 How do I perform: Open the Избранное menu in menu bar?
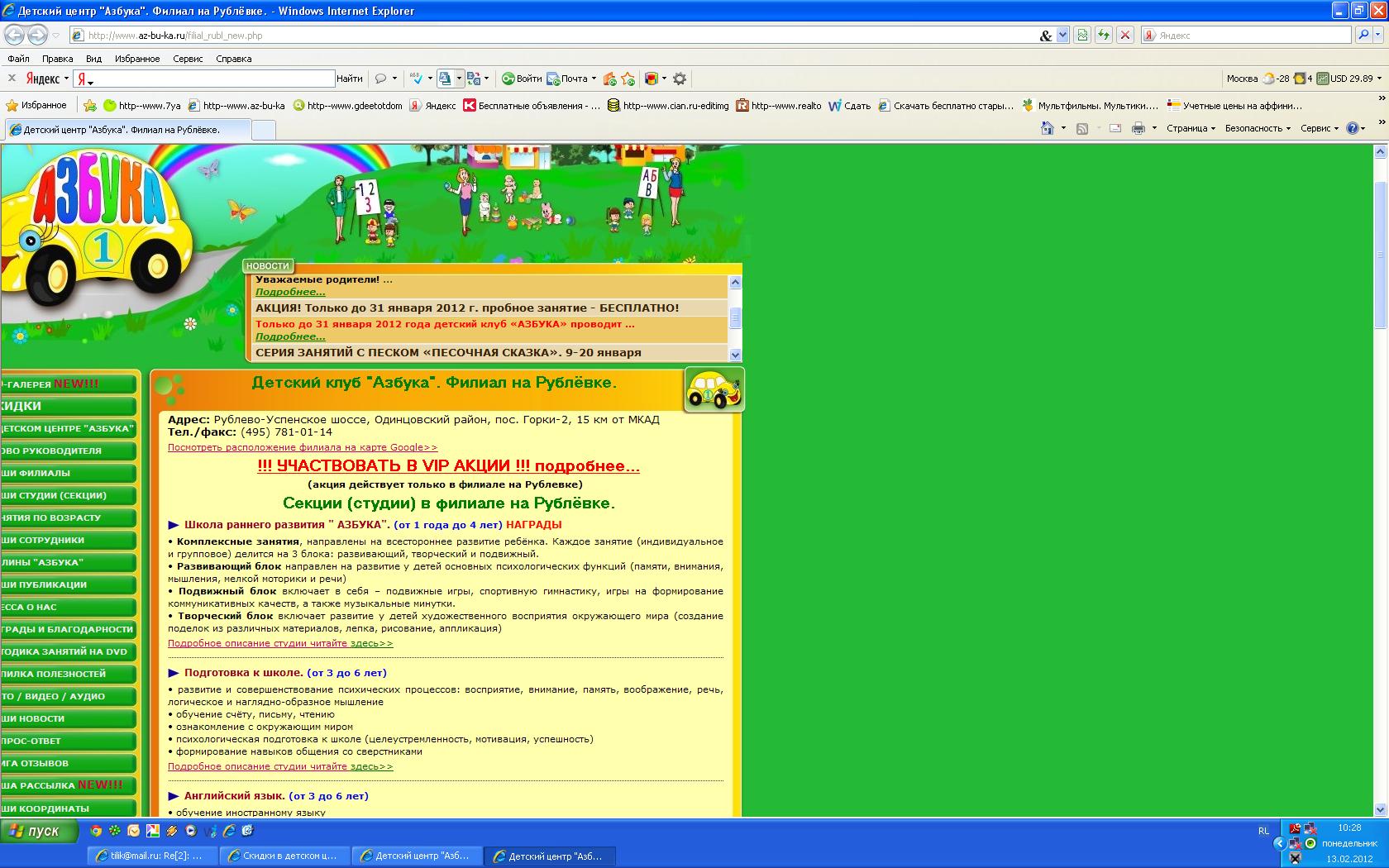(x=137, y=59)
